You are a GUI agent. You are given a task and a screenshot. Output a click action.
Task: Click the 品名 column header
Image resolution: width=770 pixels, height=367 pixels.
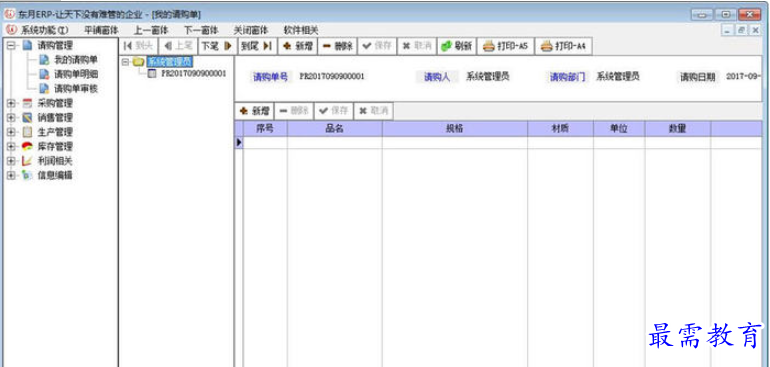(334, 129)
